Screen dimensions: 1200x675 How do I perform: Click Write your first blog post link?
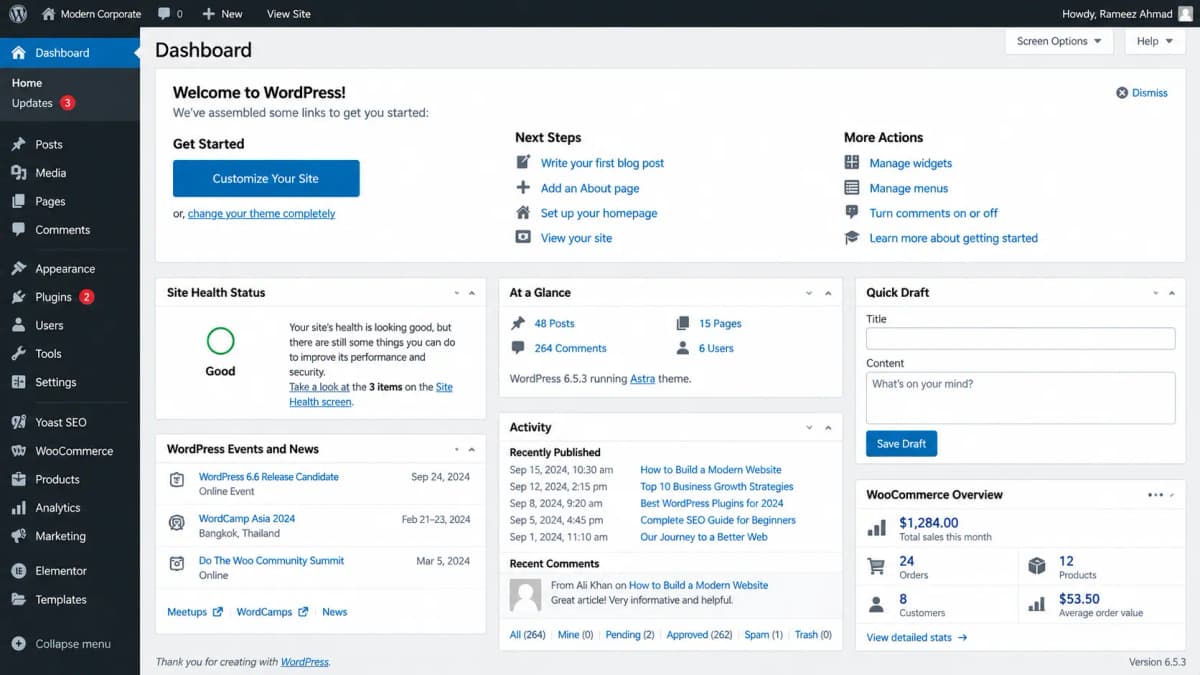pos(602,162)
